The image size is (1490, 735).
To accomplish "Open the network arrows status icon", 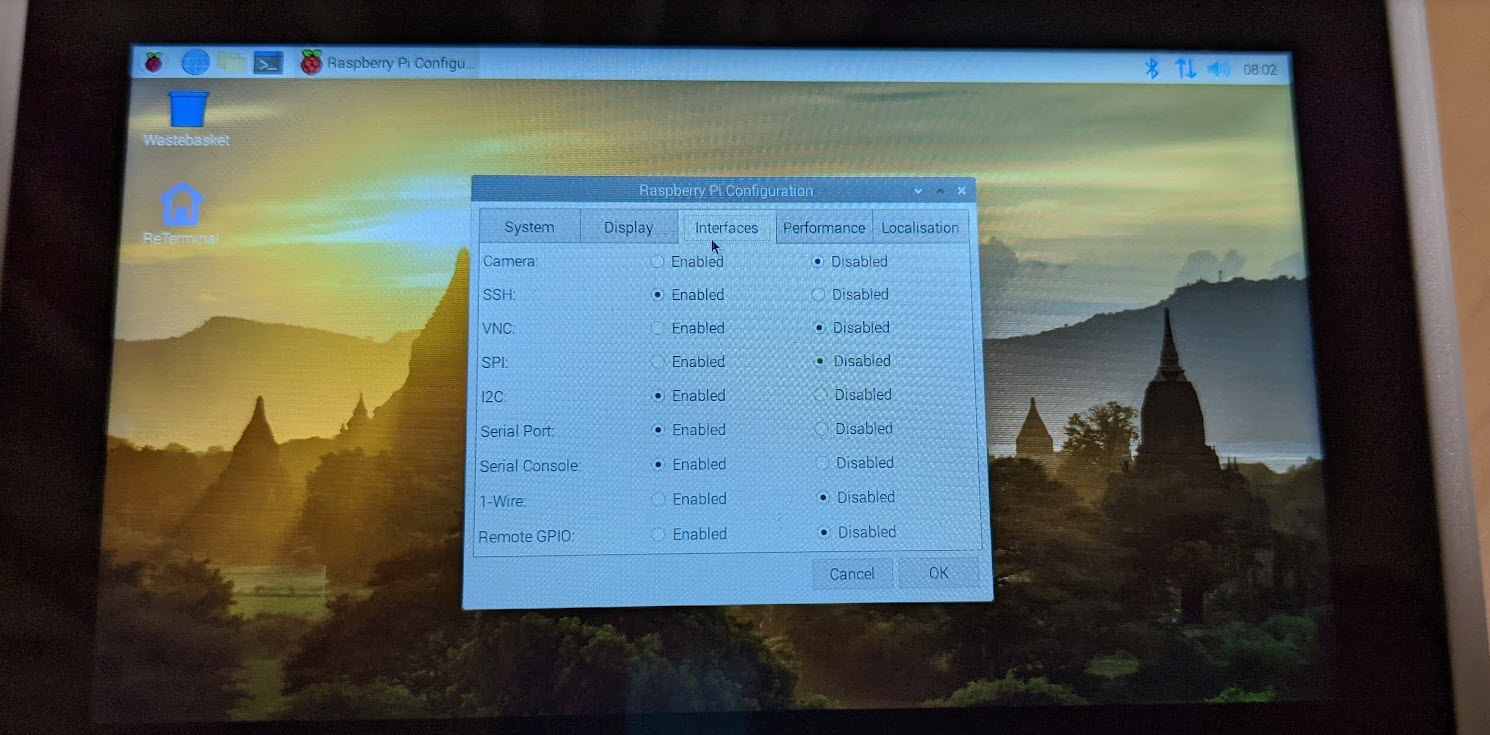I will tap(1185, 68).
